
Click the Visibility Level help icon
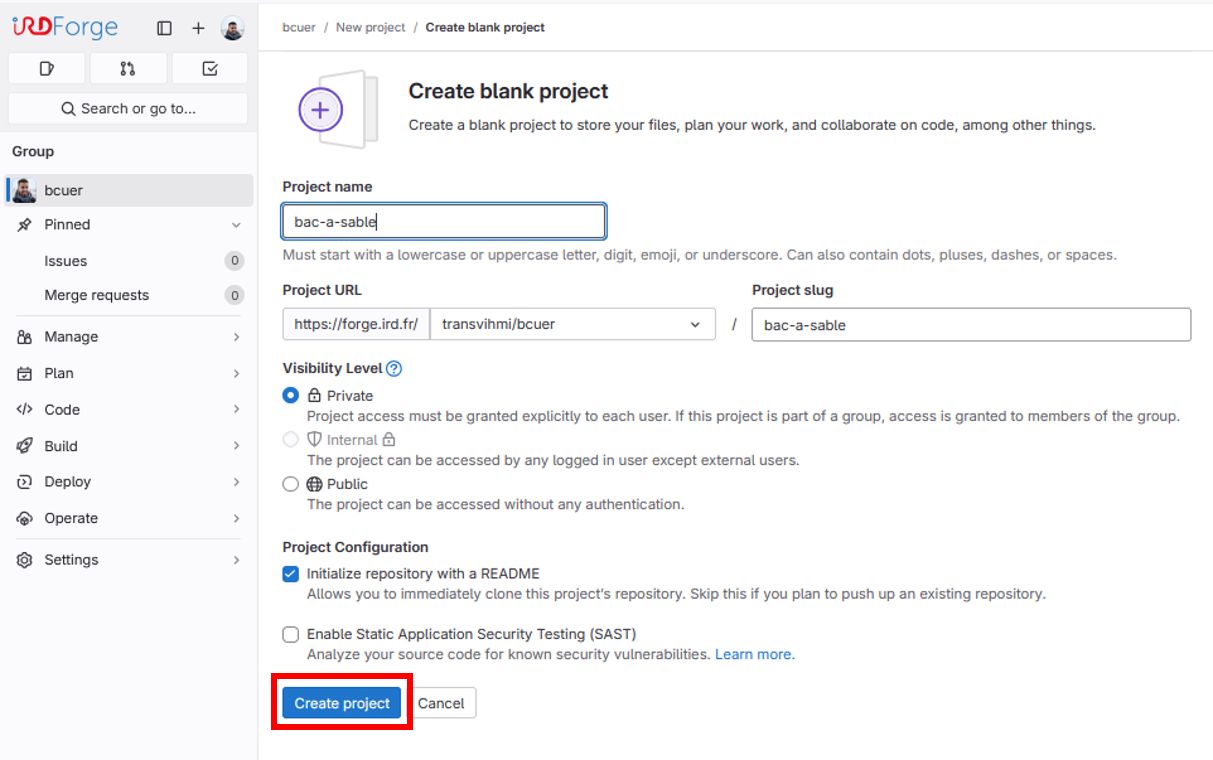394,368
